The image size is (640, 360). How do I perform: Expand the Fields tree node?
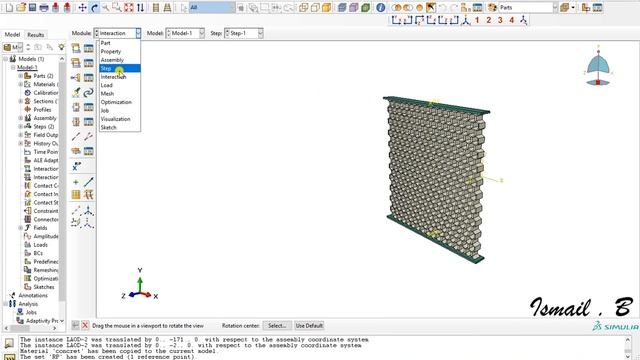[20, 228]
